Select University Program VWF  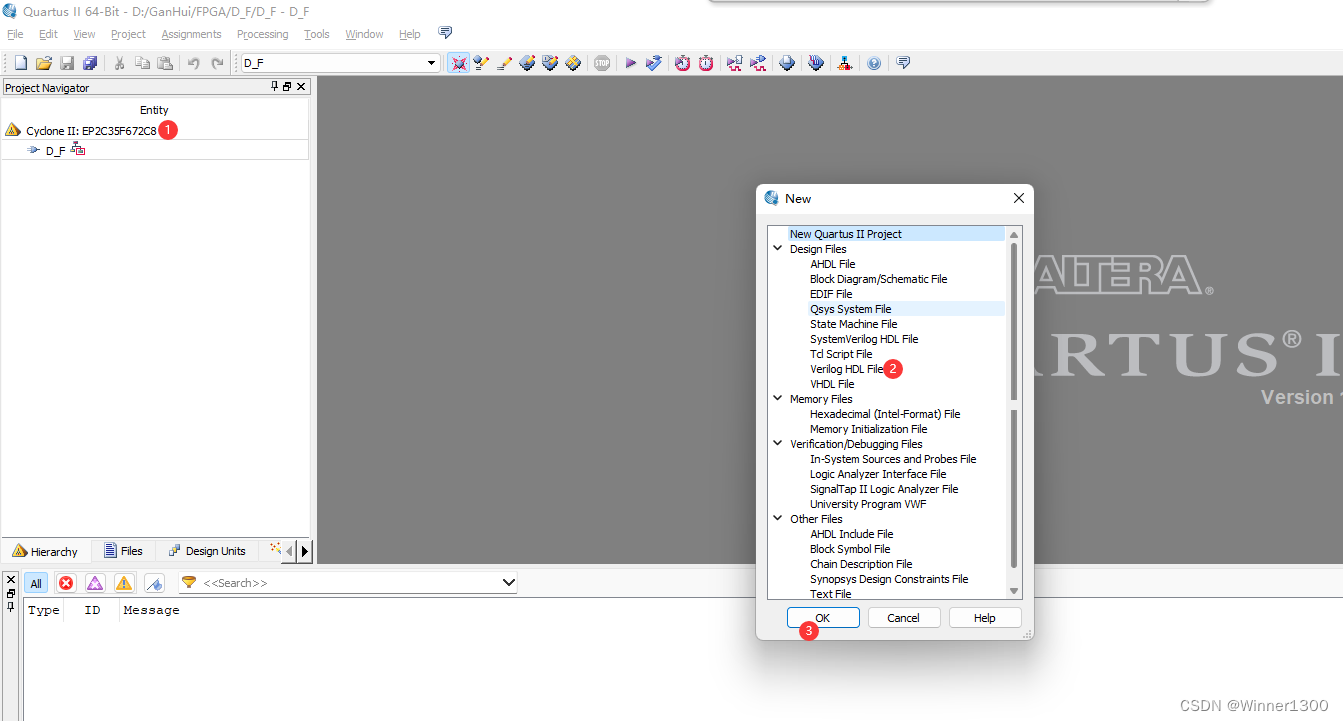pyautogui.click(x=868, y=504)
